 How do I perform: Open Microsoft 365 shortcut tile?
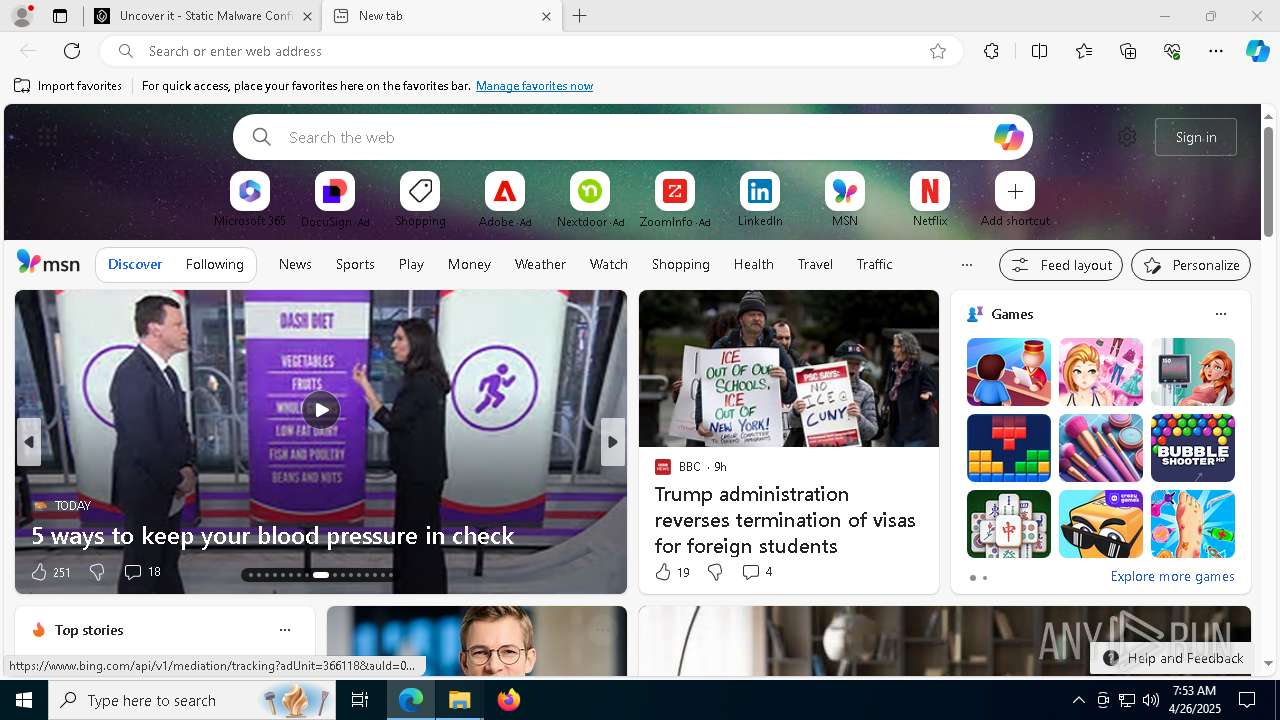click(250, 191)
